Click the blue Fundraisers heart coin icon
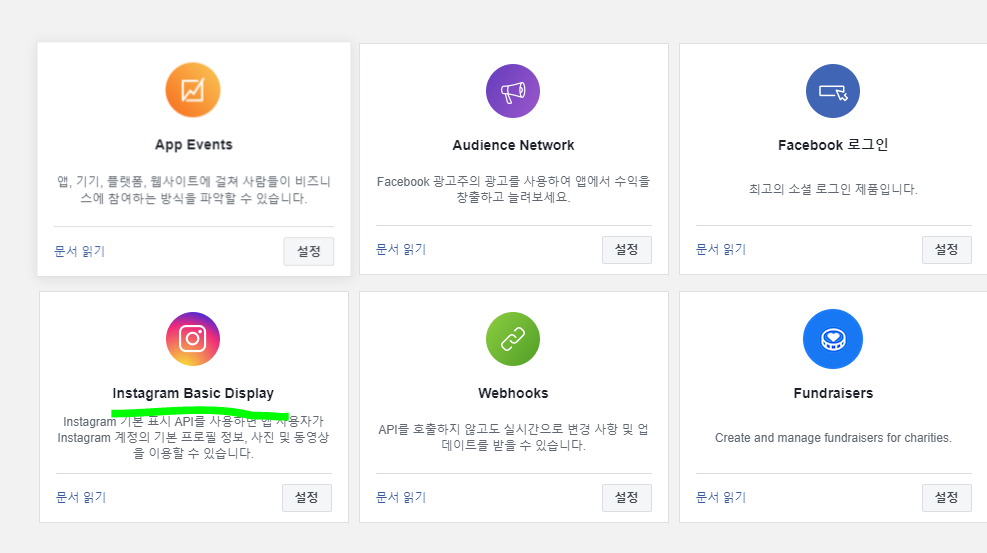 [x=833, y=339]
